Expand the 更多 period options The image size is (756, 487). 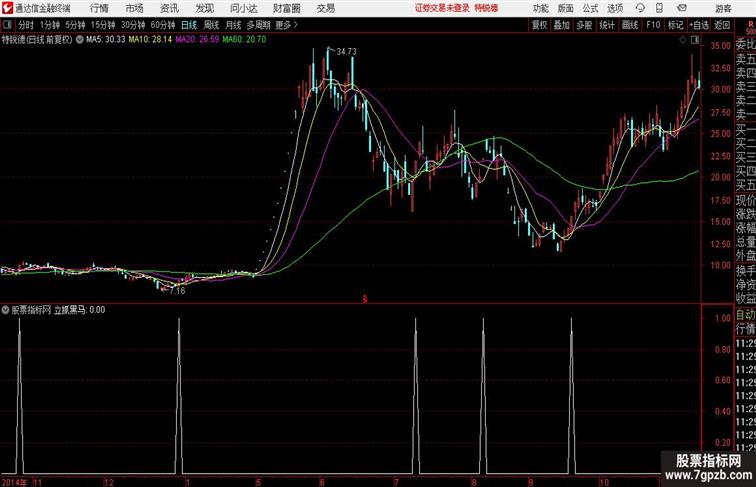[x=286, y=25]
